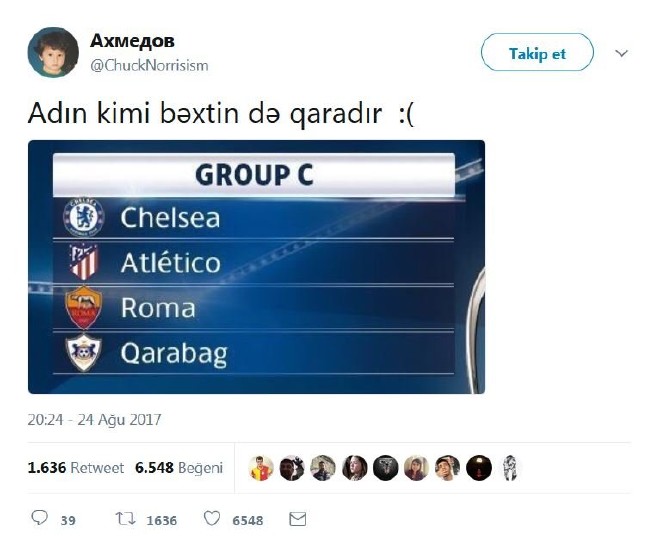Click the second liker avatar

(x=292, y=468)
